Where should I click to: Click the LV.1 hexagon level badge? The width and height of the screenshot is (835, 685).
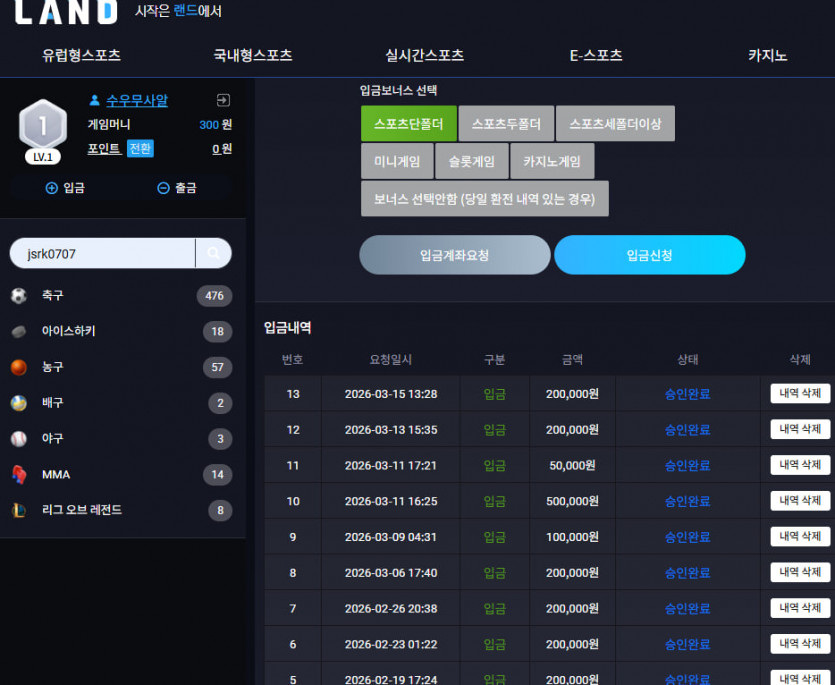pyautogui.click(x=43, y=131)
